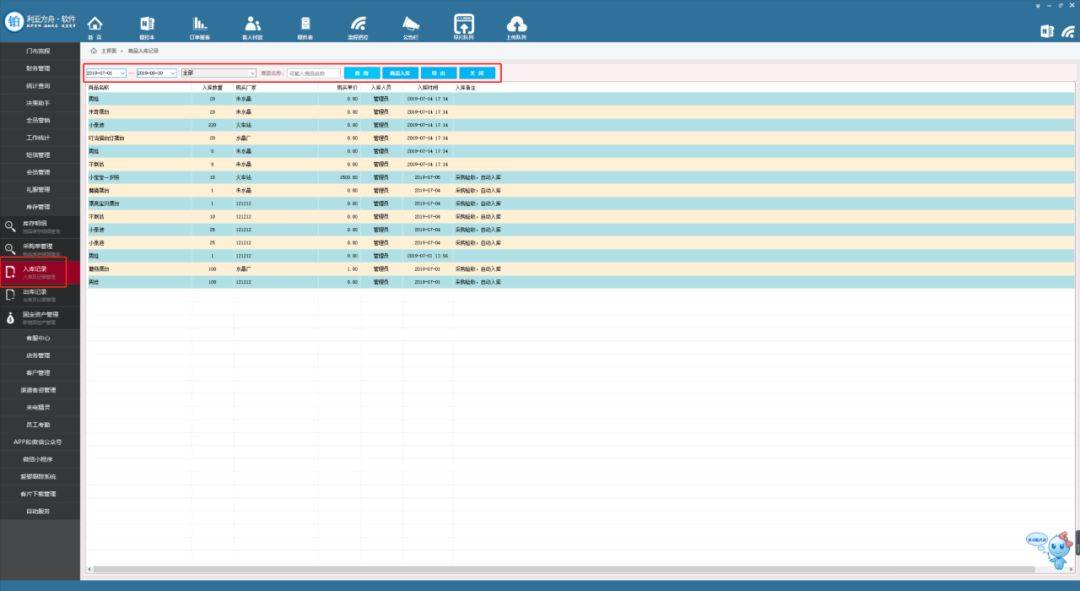
Task: Click the horizontal scrollbar below the table
Action: coord(500,569)
